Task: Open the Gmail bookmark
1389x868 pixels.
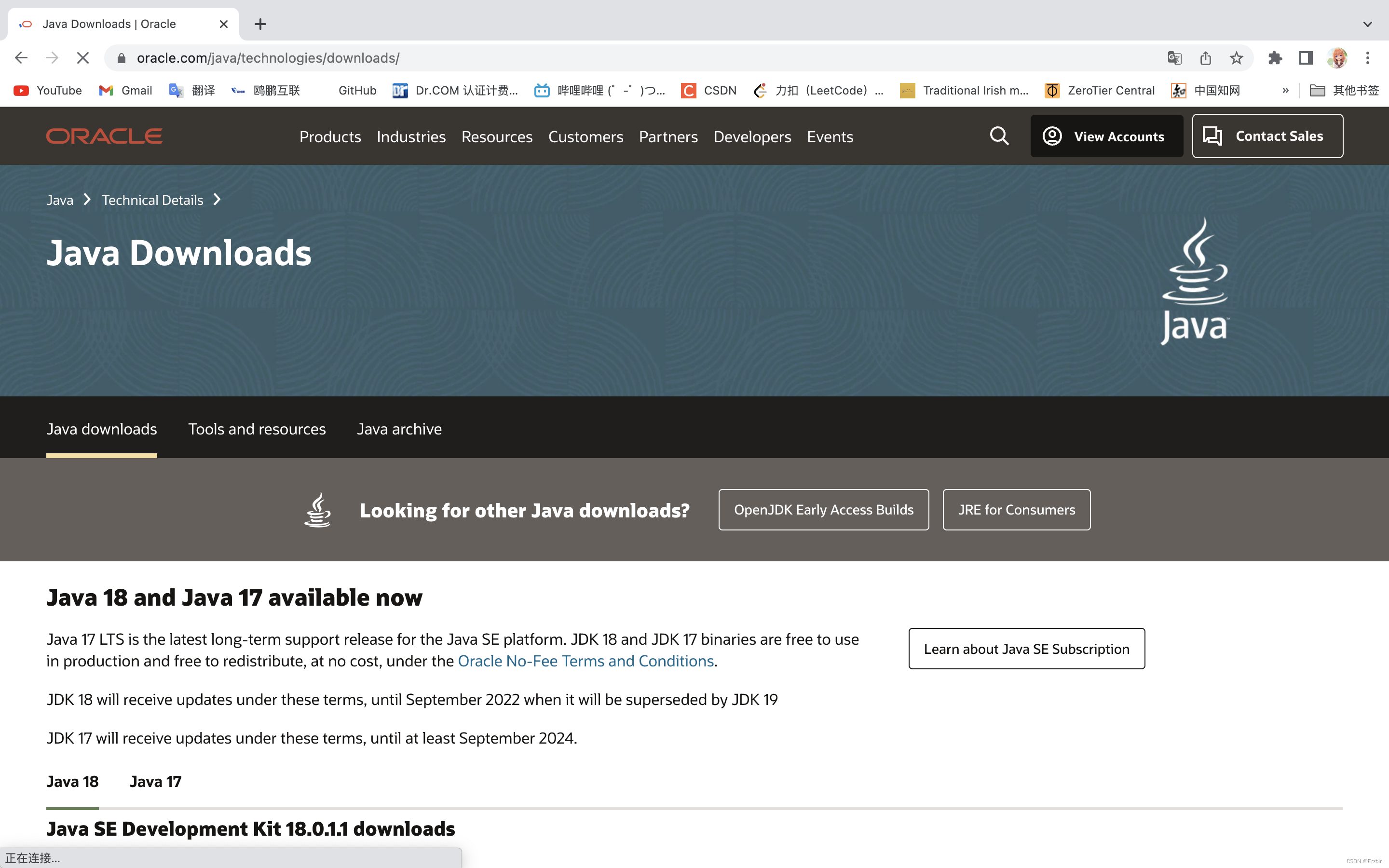Action: 125,90
